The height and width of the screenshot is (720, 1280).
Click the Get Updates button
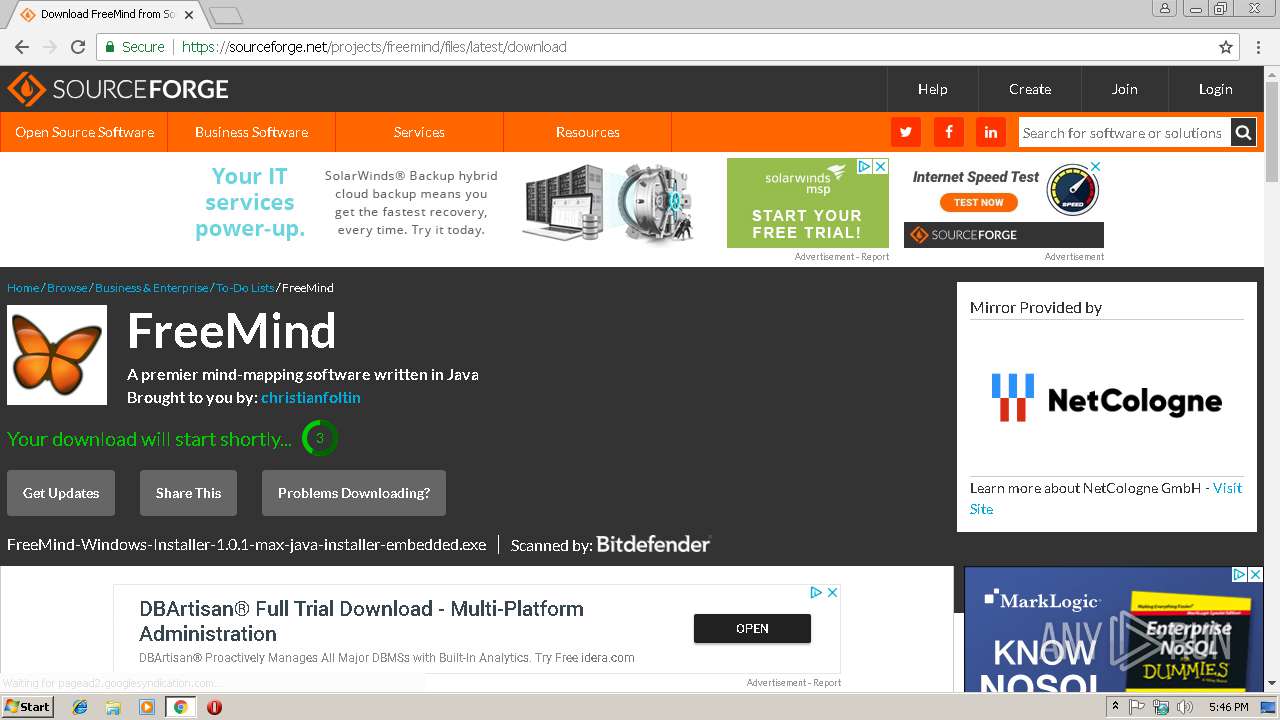61,493
